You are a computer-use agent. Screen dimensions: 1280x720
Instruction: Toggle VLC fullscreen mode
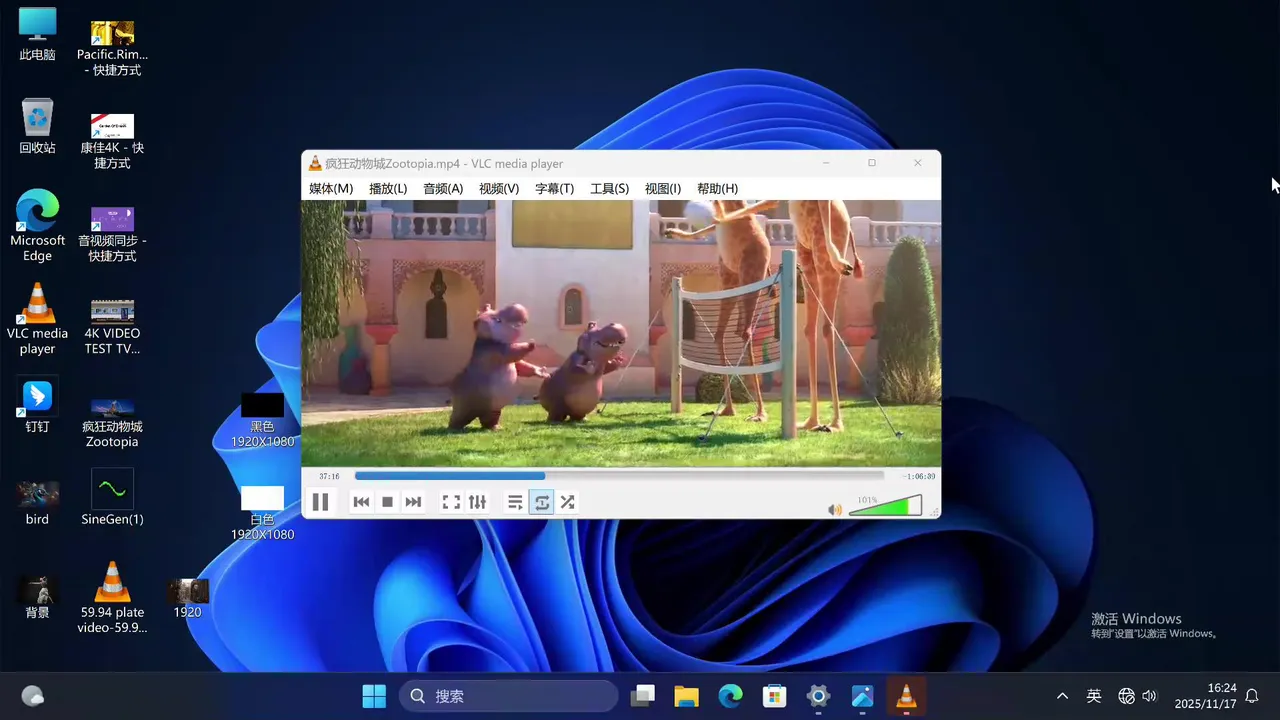point(451,502)
